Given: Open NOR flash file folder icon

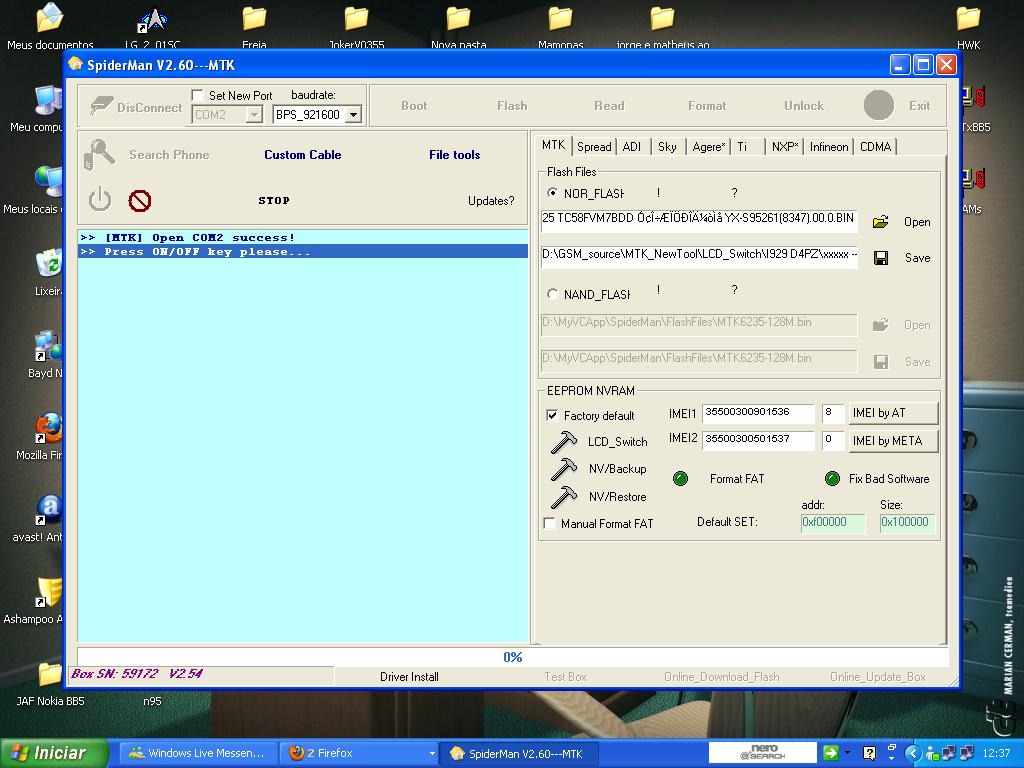Looking at the screenshot, I should 881,222.
